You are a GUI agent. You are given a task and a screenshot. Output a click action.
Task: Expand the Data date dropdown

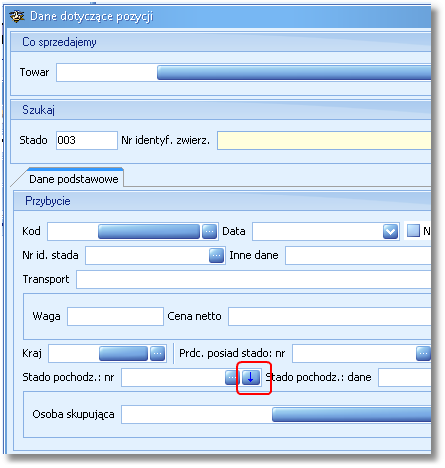tap(390, 231)
